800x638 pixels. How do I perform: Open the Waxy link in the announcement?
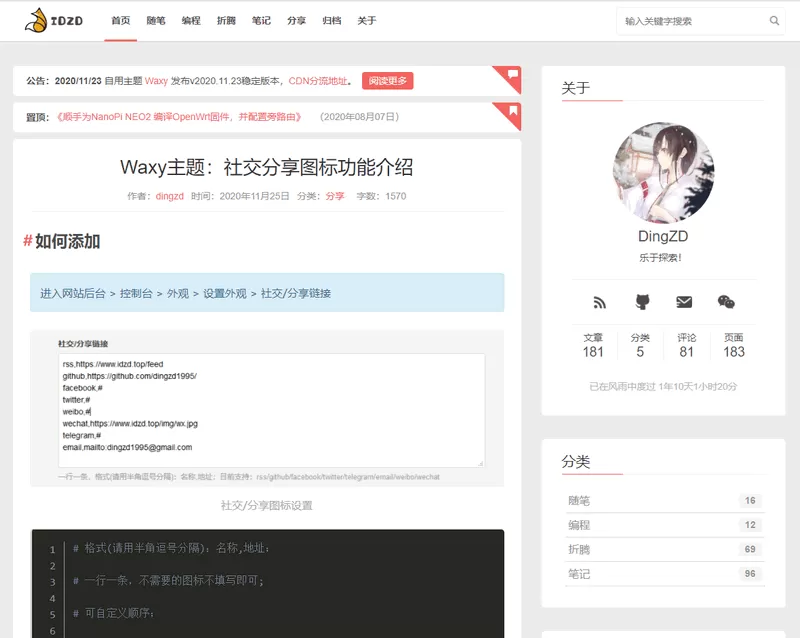point(156,81)
